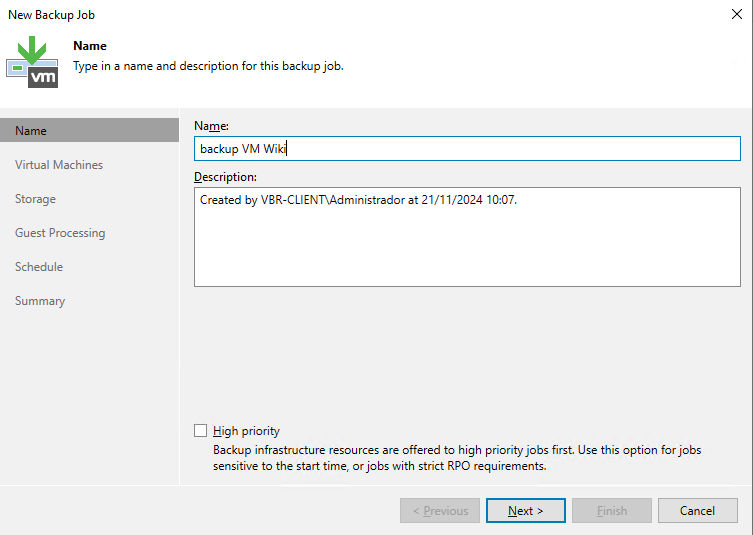This screenshot has height=535, width=753.
Task: Select the Summary step in sidebar
Action: 40,301
